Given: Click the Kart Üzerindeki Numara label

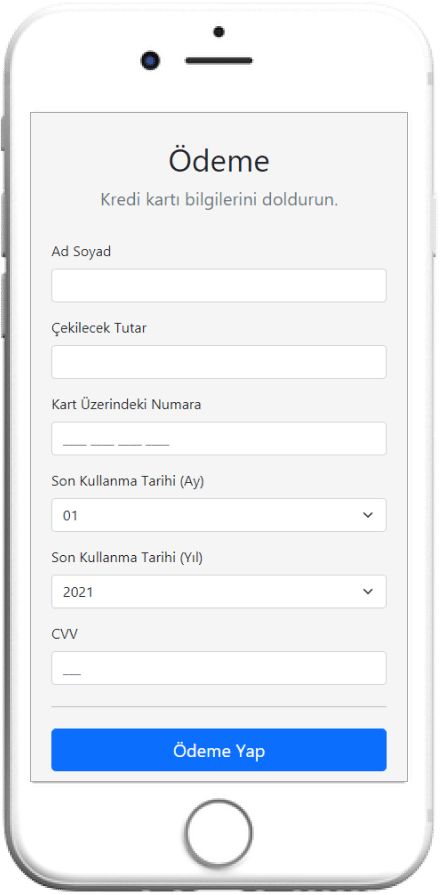Looking at the screenshot, I should [126, 405].
